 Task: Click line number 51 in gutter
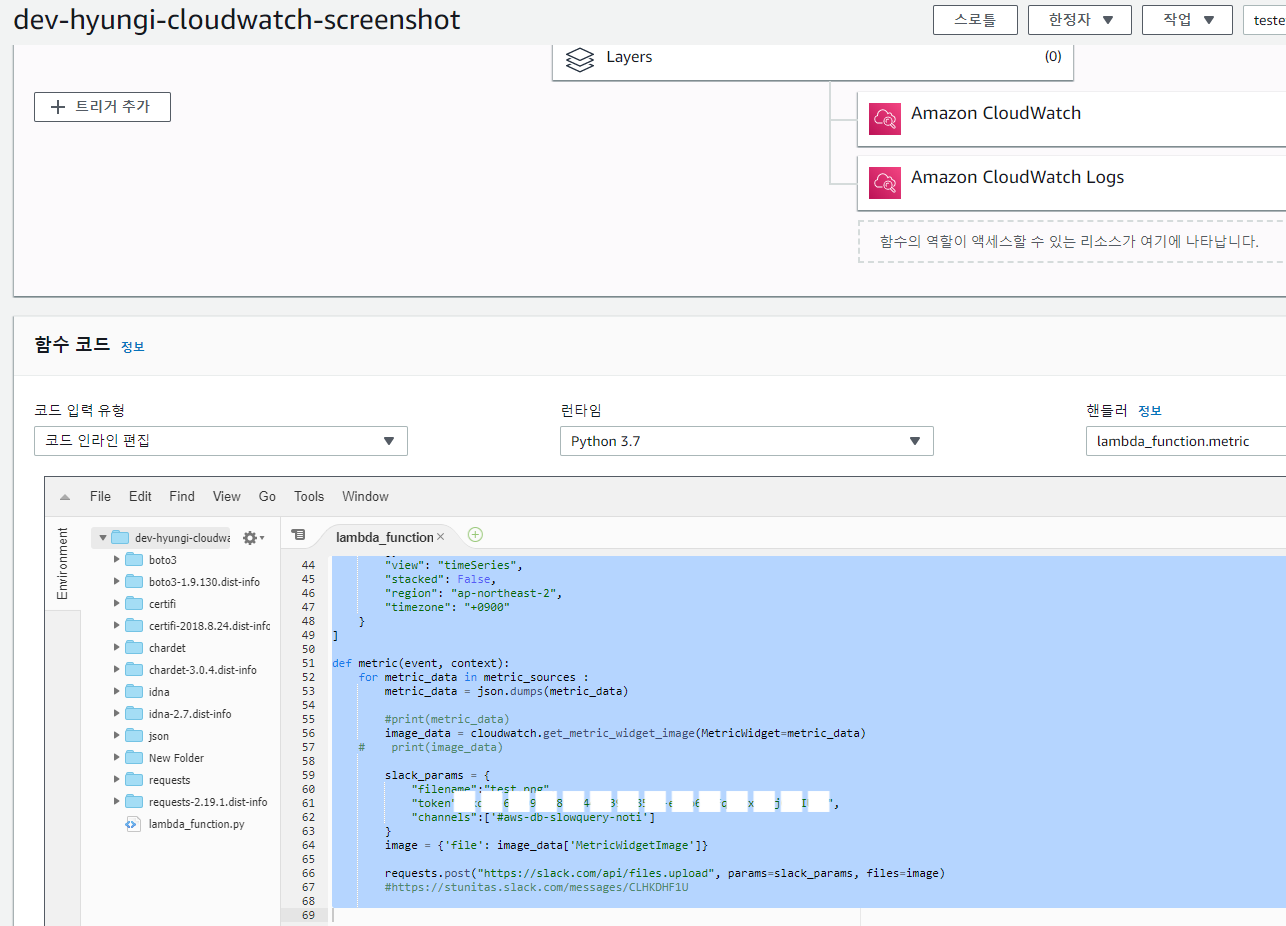(308, 663)
